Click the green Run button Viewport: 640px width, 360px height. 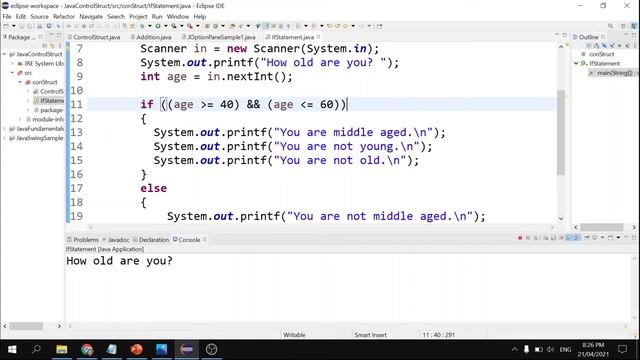158,26
